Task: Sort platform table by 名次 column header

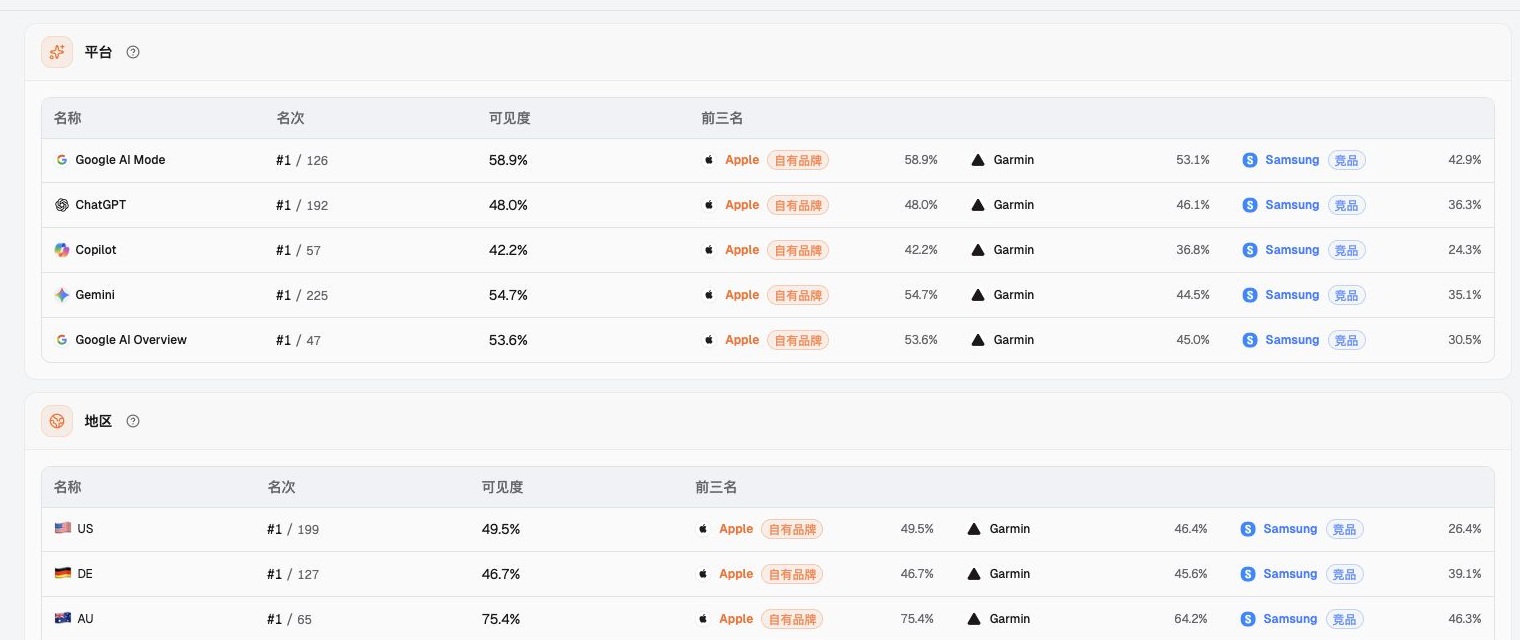Action: (x=290, y=118)
